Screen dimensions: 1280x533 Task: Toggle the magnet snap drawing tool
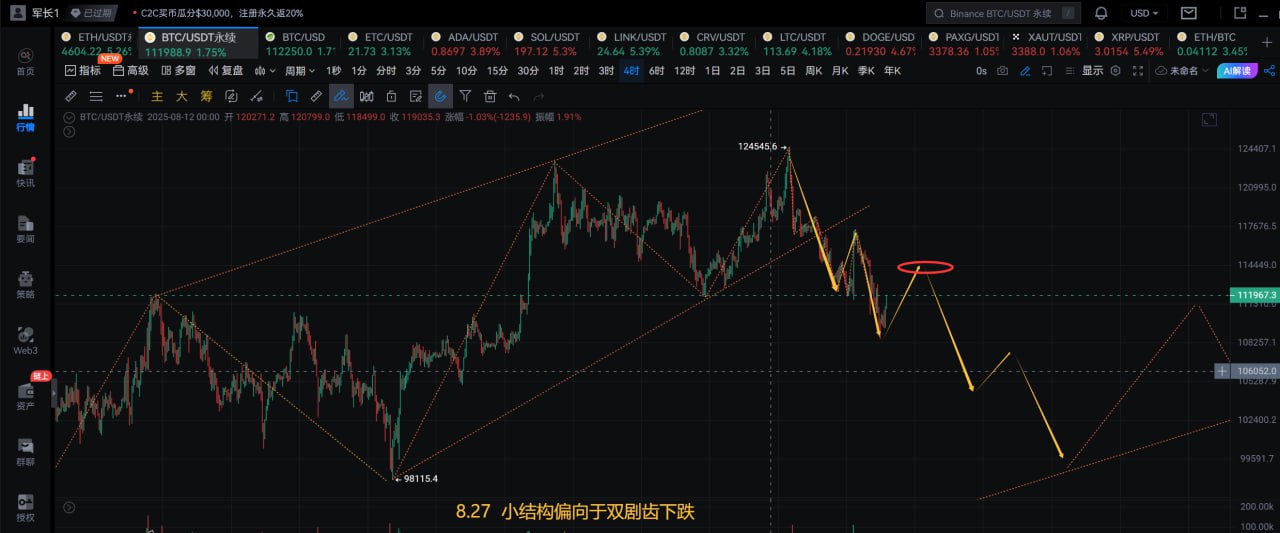[x=439, y=96]
